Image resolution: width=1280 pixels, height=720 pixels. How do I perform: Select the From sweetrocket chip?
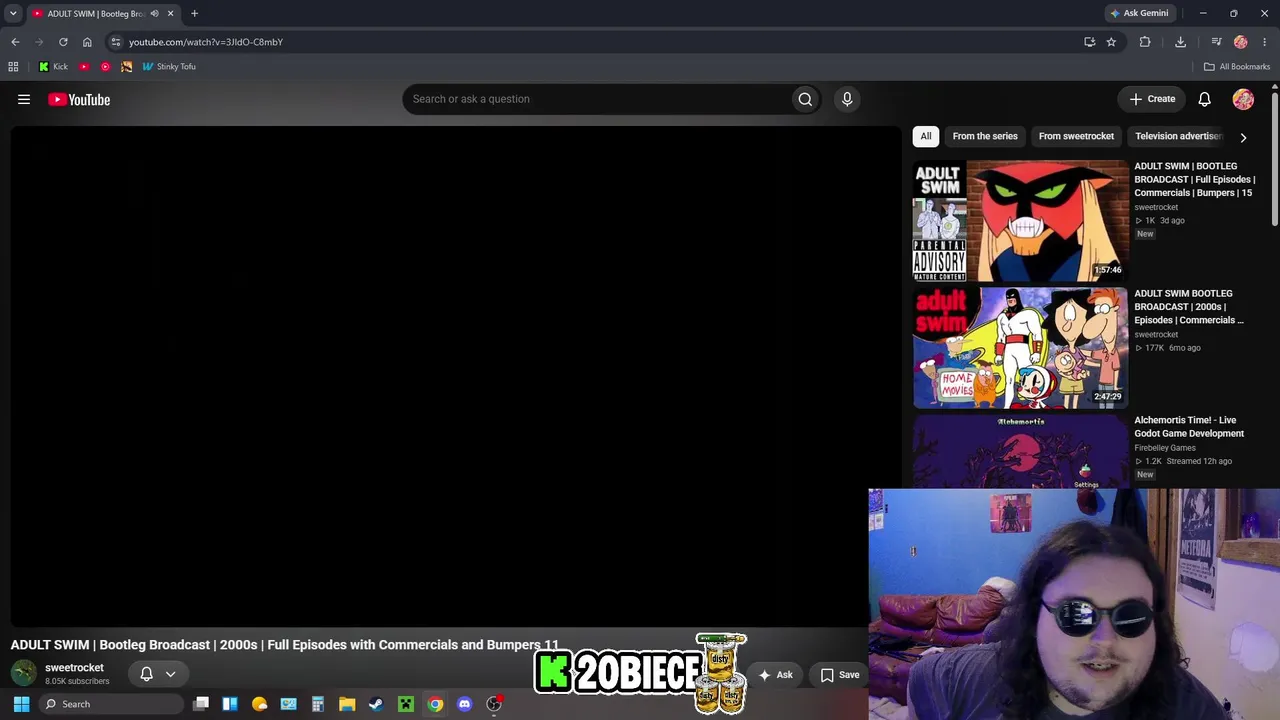click(1076, 136)
